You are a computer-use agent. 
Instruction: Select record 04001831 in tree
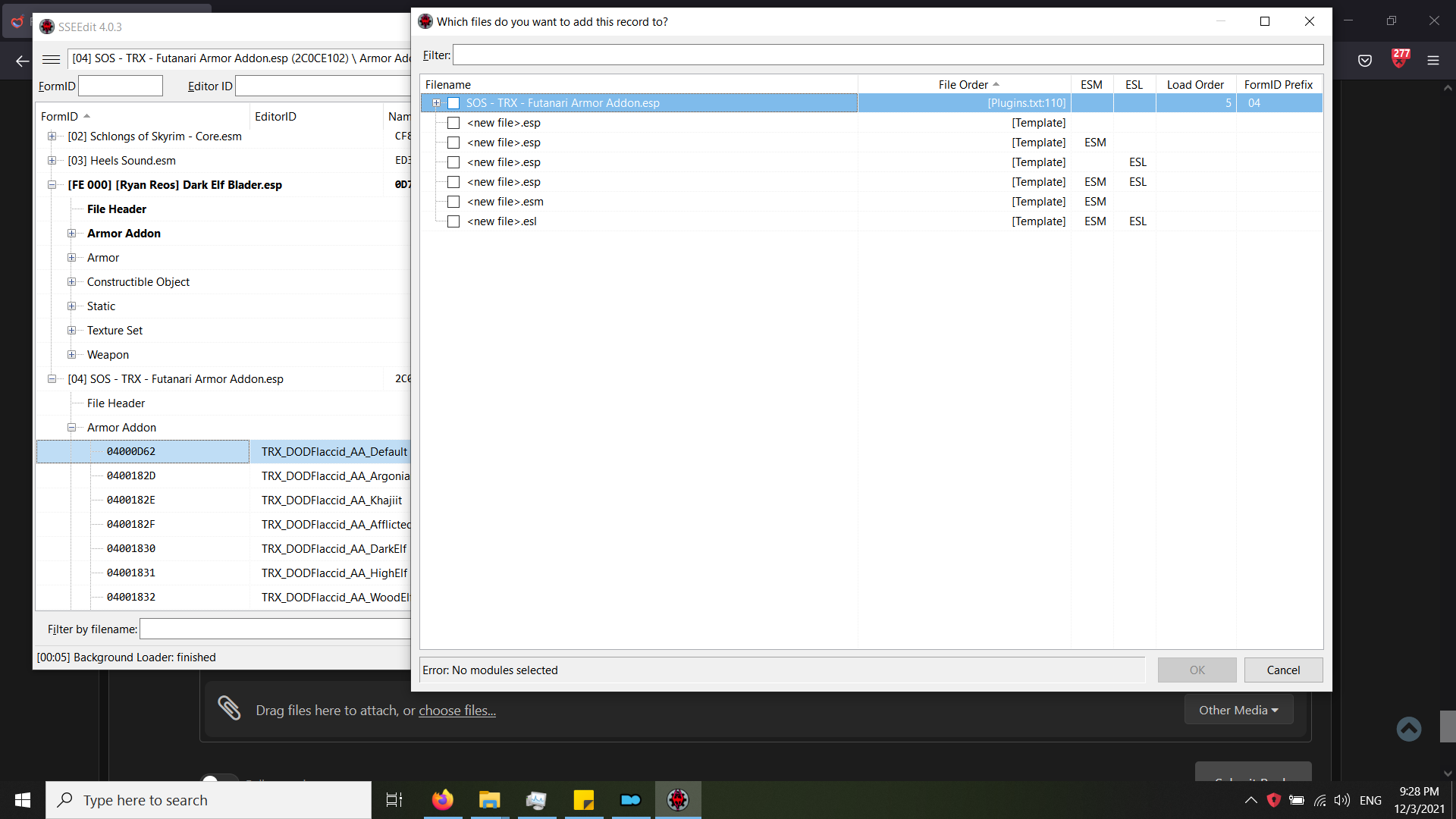pyautogui.click(x=131, y=573)
